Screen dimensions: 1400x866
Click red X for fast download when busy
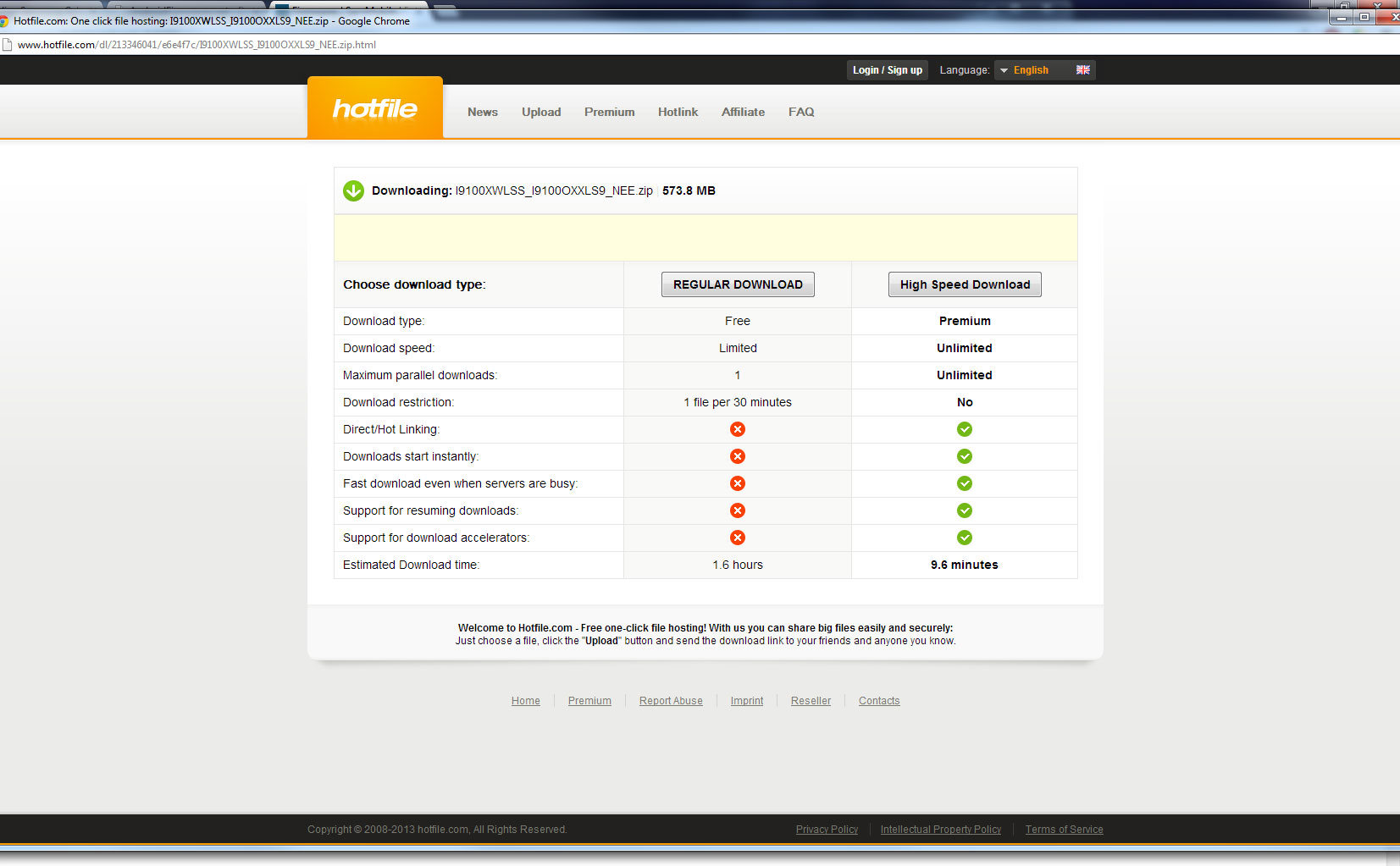(737, 483)
